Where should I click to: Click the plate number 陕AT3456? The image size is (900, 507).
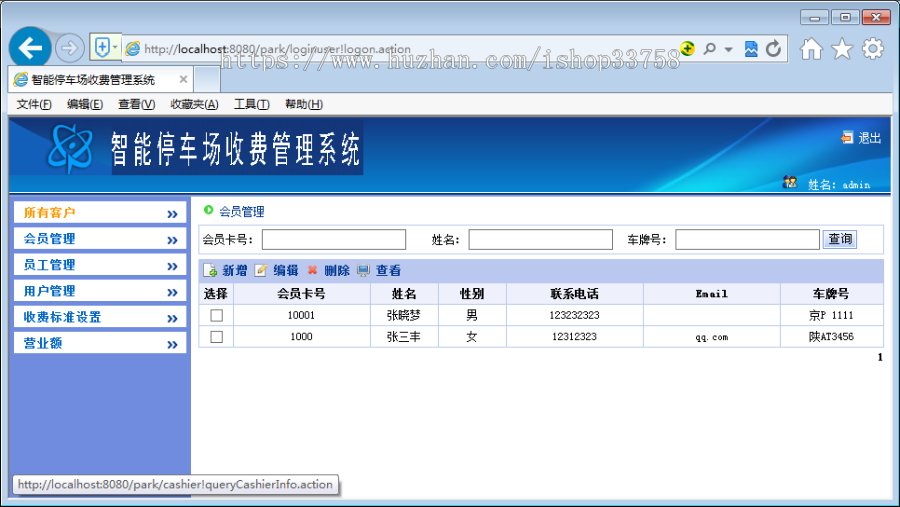coord(831,336)
